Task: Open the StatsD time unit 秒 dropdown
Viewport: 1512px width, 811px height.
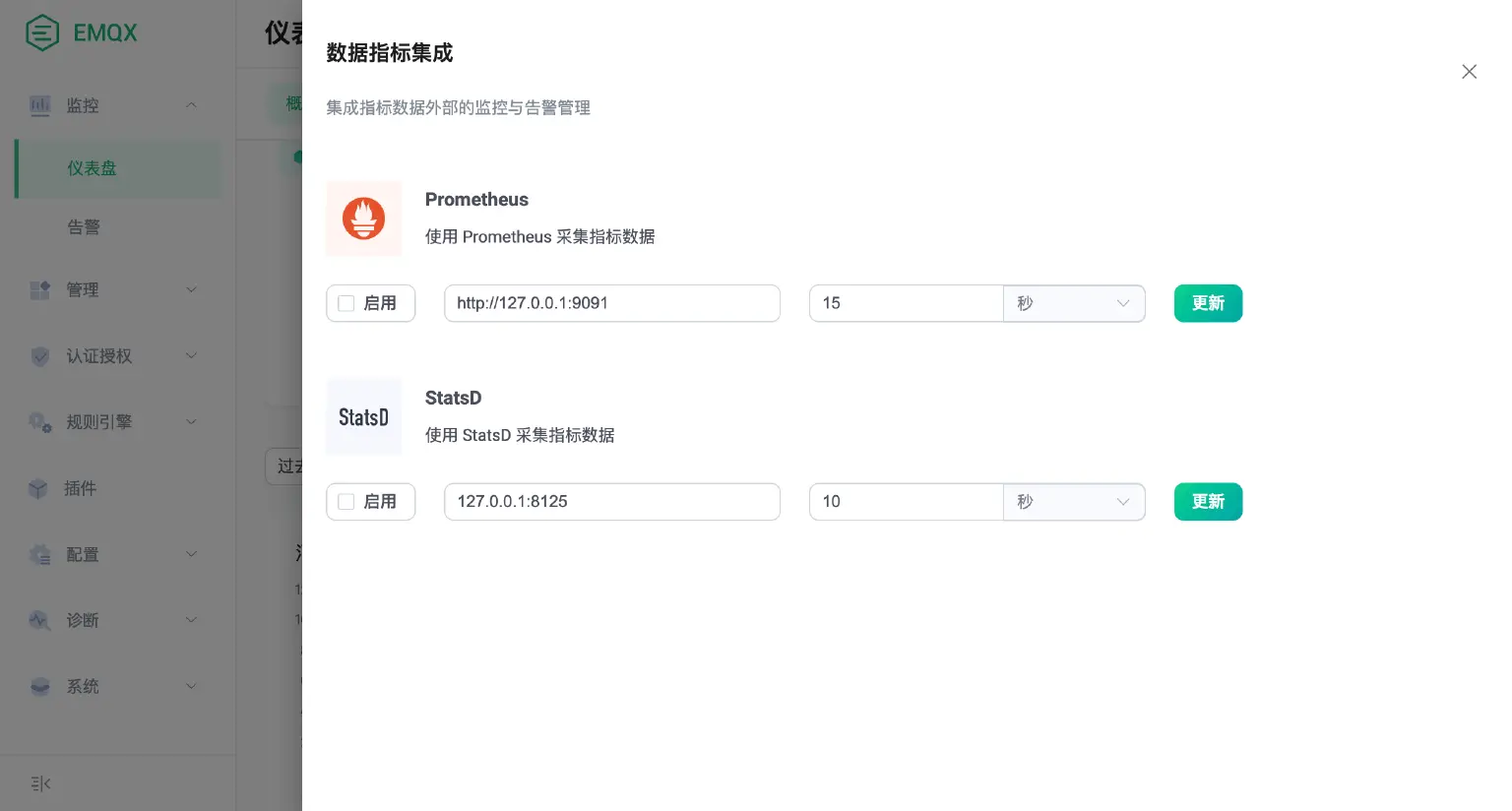Action: [1074, 502]
